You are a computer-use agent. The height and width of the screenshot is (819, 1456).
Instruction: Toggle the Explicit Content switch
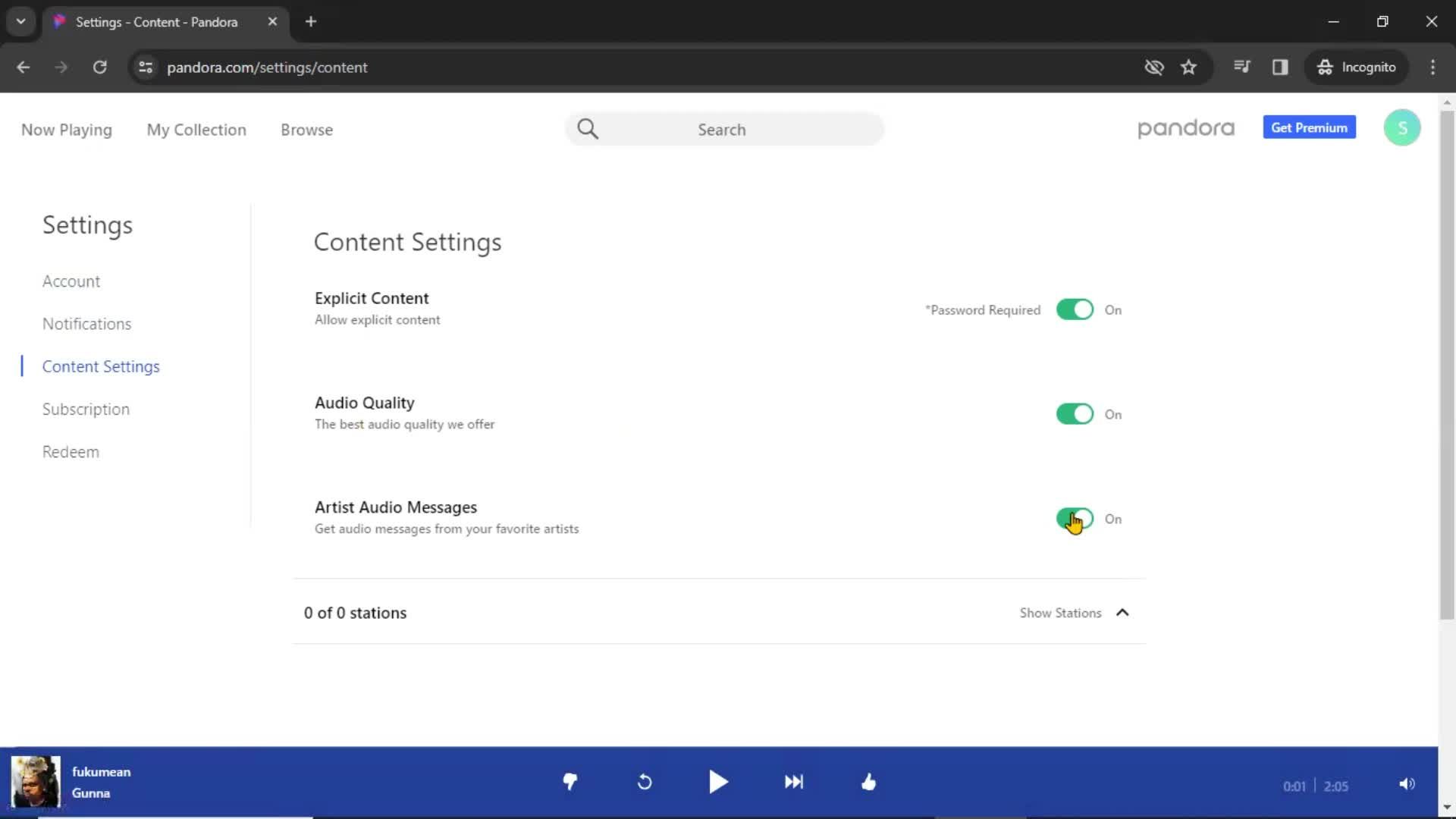(x=1074, y=309)
